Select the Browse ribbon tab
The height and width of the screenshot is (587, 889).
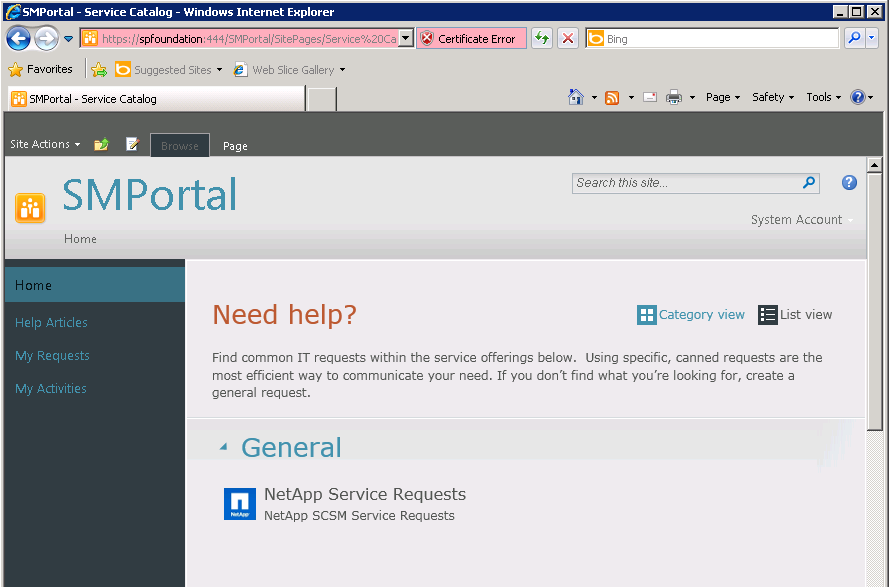click(x=180, y=146)
